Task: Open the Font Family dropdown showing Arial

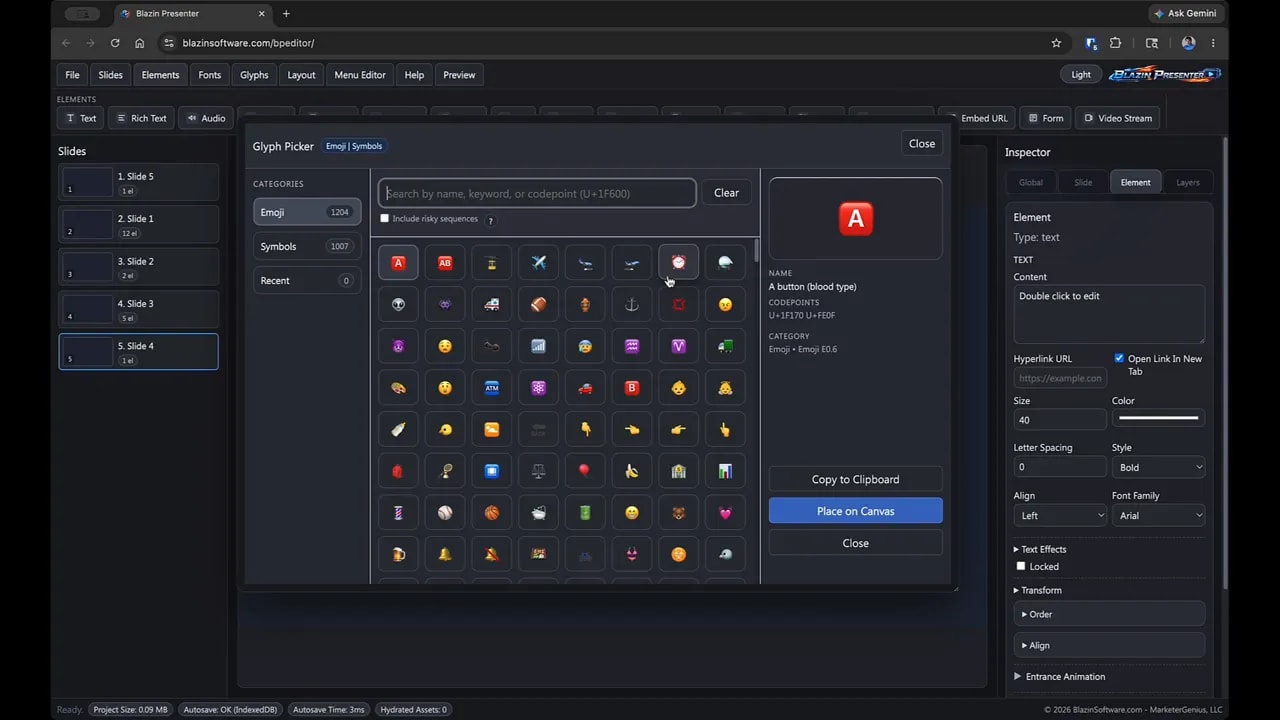Action: [1158, 515]
